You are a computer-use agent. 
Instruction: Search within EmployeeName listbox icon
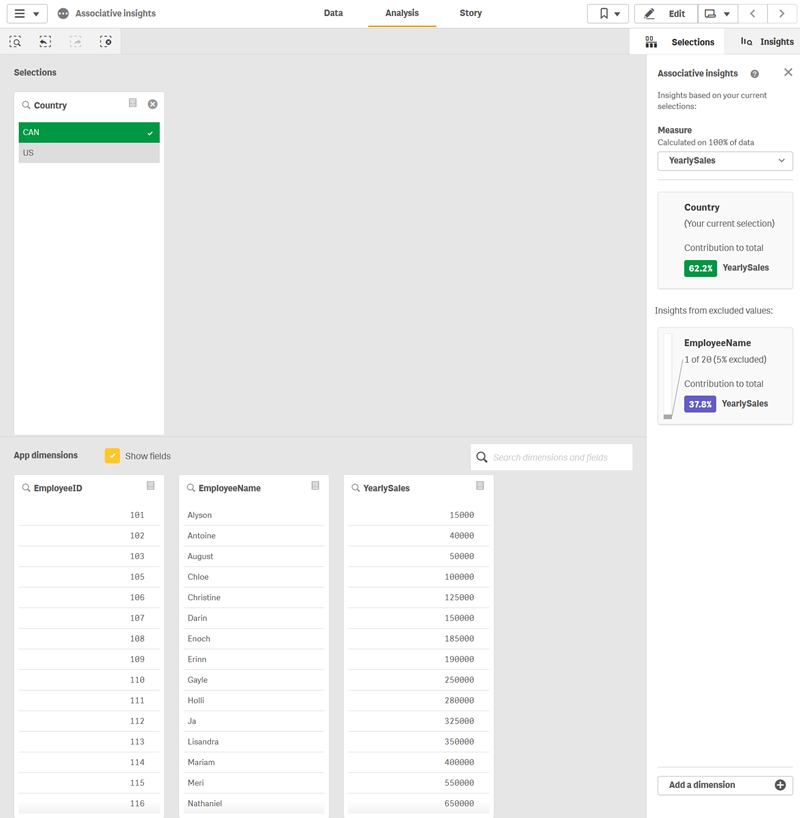pyautogui.click(x=191, y=488)
